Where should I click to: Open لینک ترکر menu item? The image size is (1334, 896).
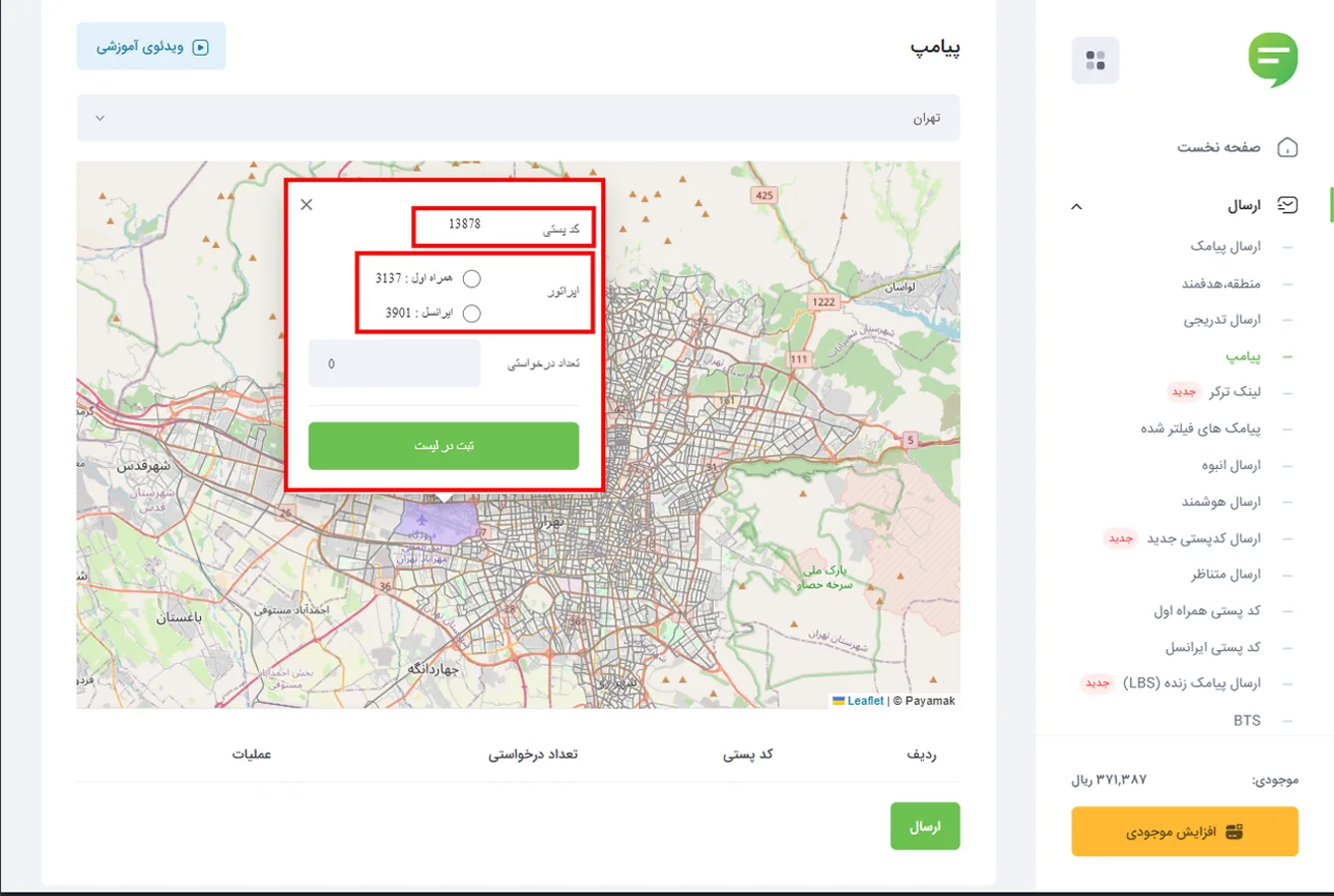click(1234, 392)
